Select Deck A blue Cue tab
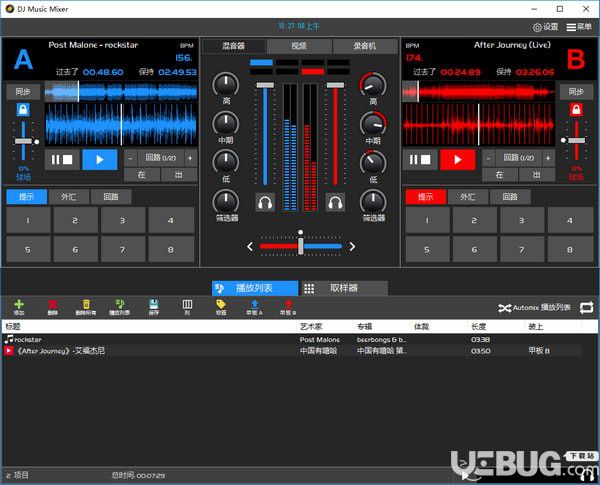Image resolution: width=600 pixels, height=485 pixels. (27, 197)
